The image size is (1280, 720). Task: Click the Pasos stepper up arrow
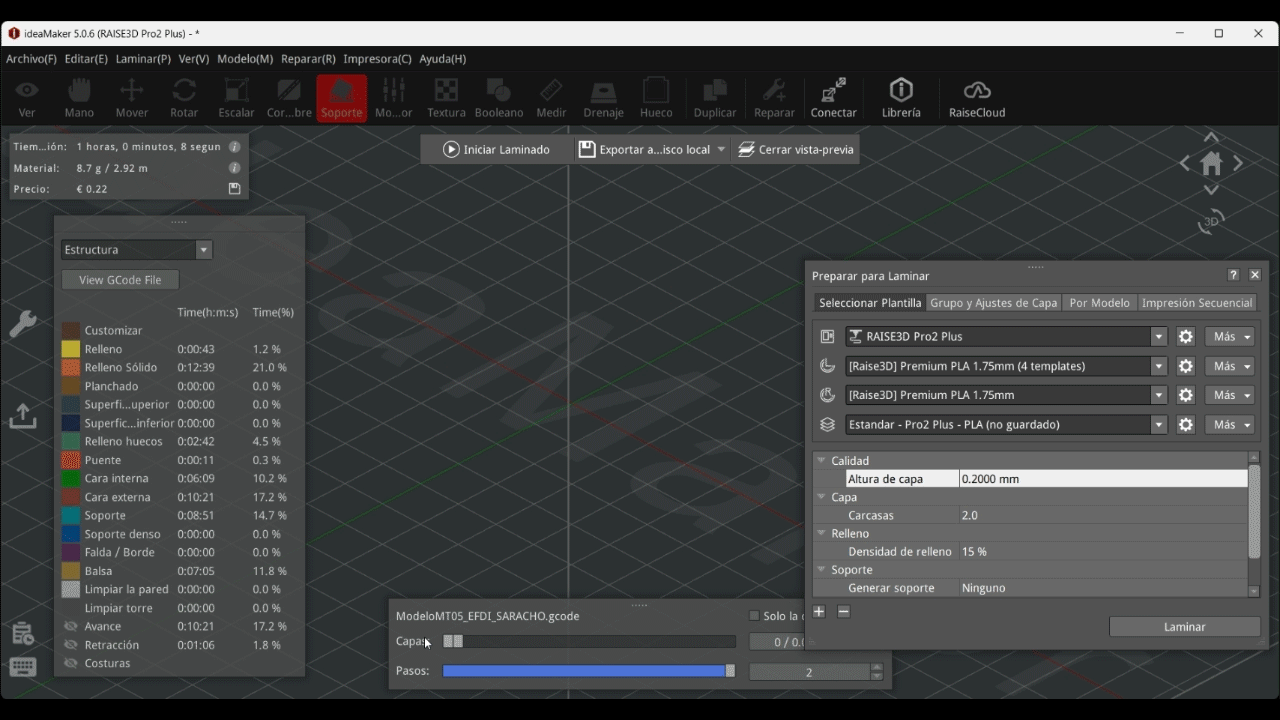pyautogui.click(x=877, y=668)
